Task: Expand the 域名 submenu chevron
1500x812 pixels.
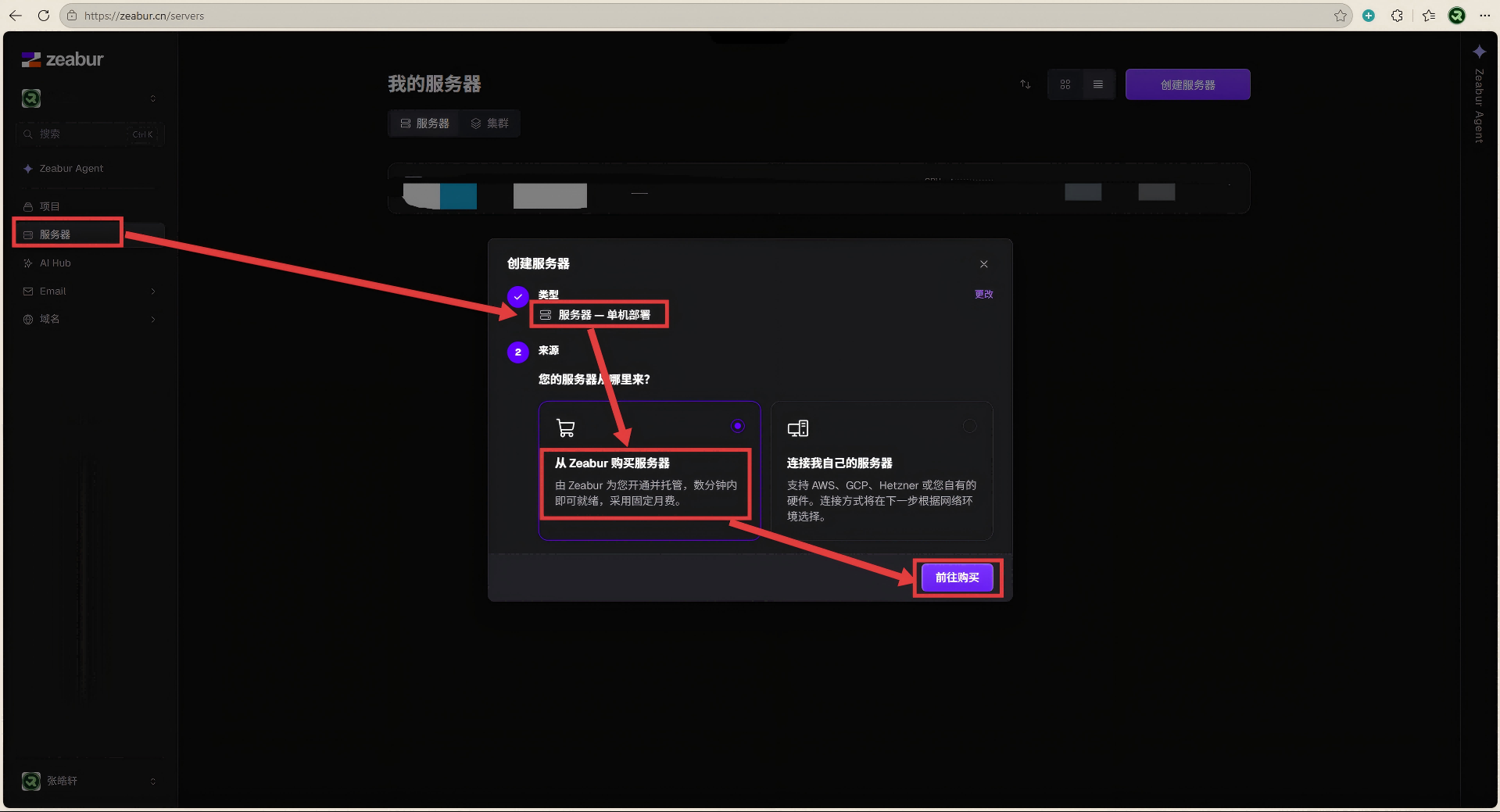Action: [153, 320]
